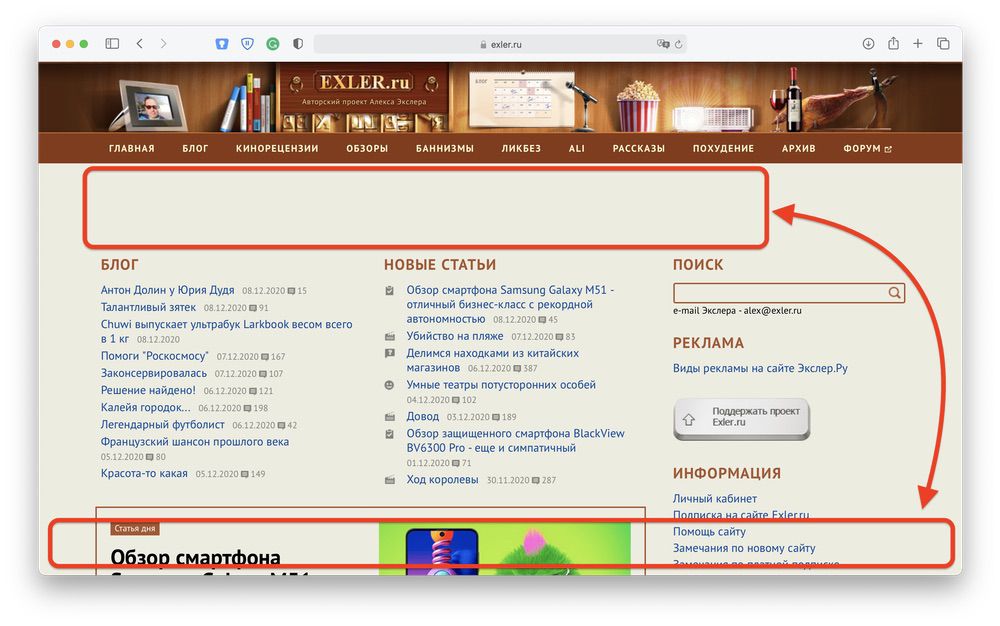Open the ALI menu item
The height and width of the screenshot is (626, 1000).
(x=577, y=149)
